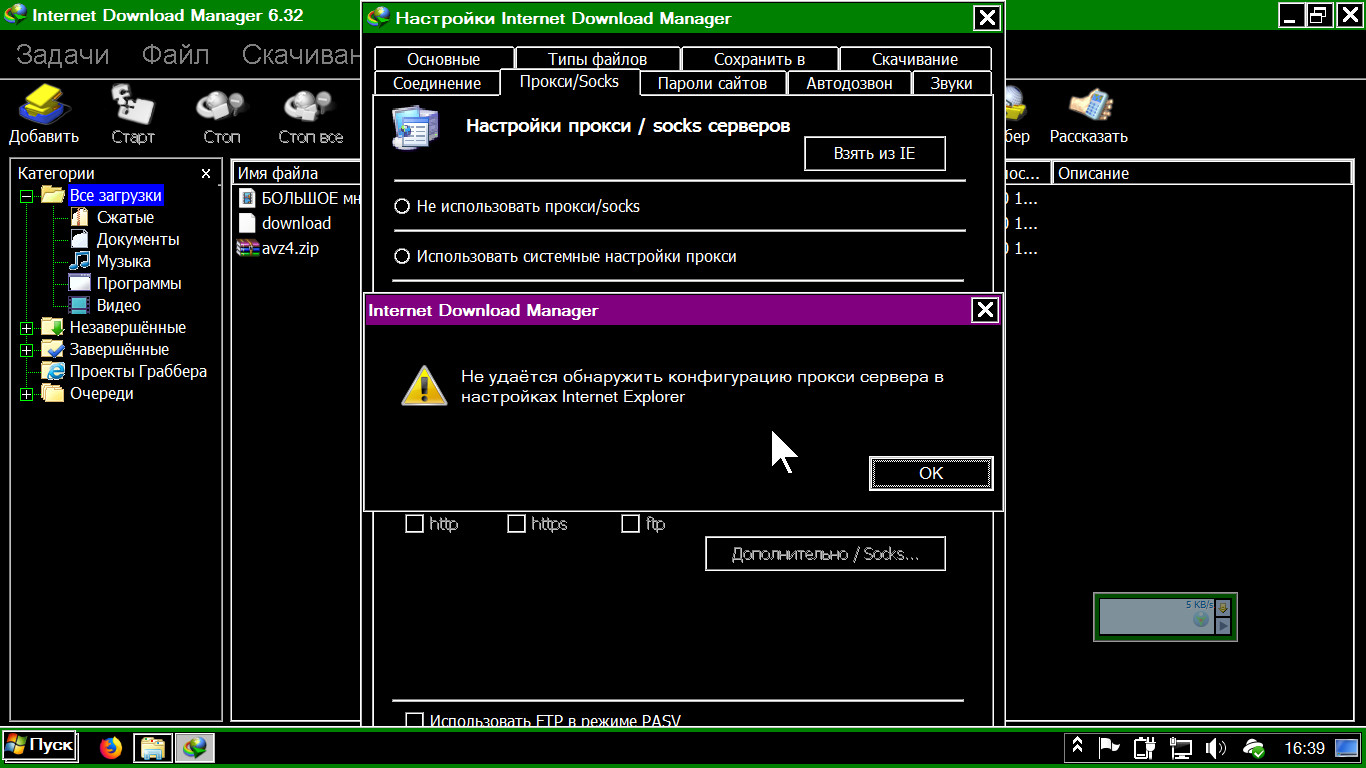
Task: Toggle Использовать FTP в режиме PASV checkbox
Action: 414,721
